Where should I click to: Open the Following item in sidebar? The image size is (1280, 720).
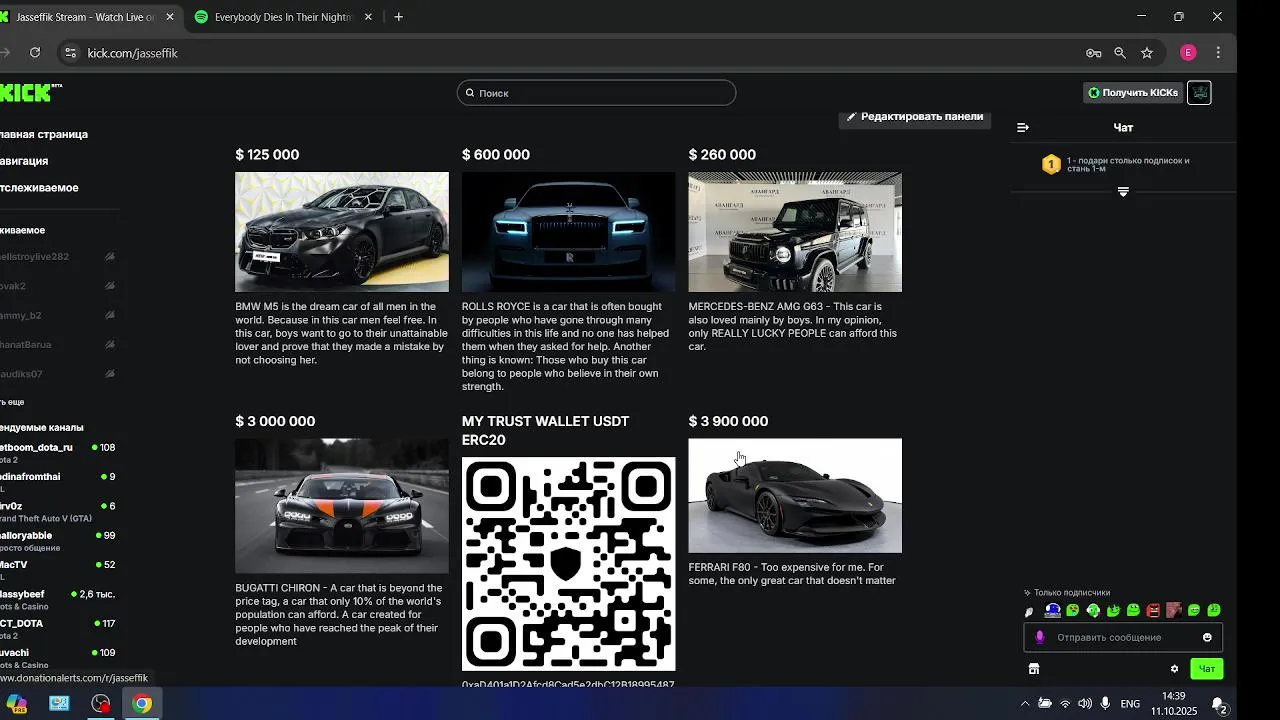39,188
